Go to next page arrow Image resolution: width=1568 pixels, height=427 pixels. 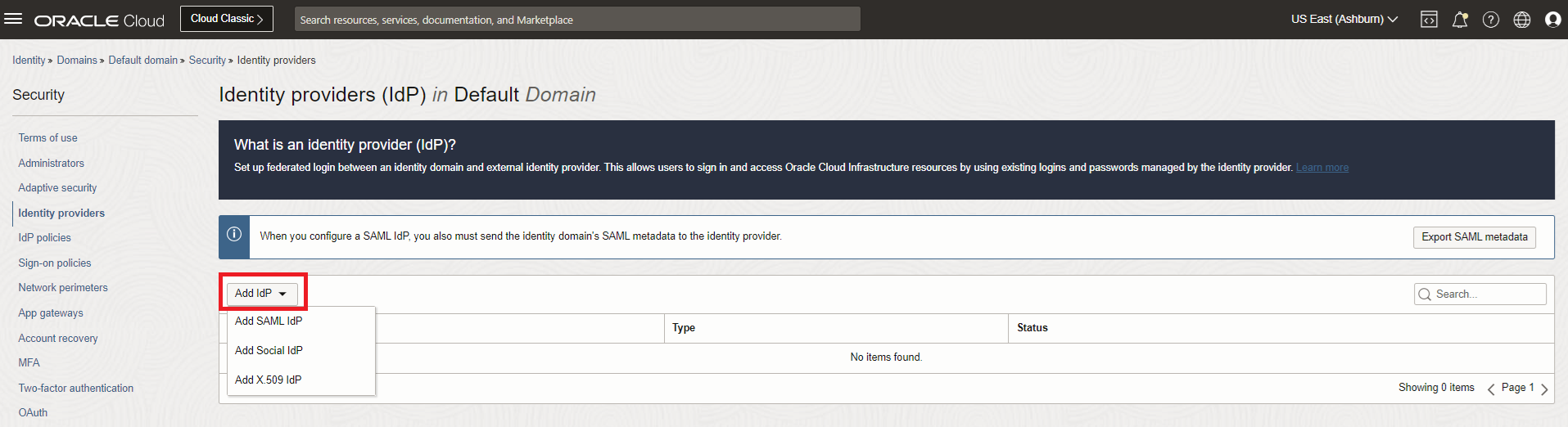point(1544,389)
